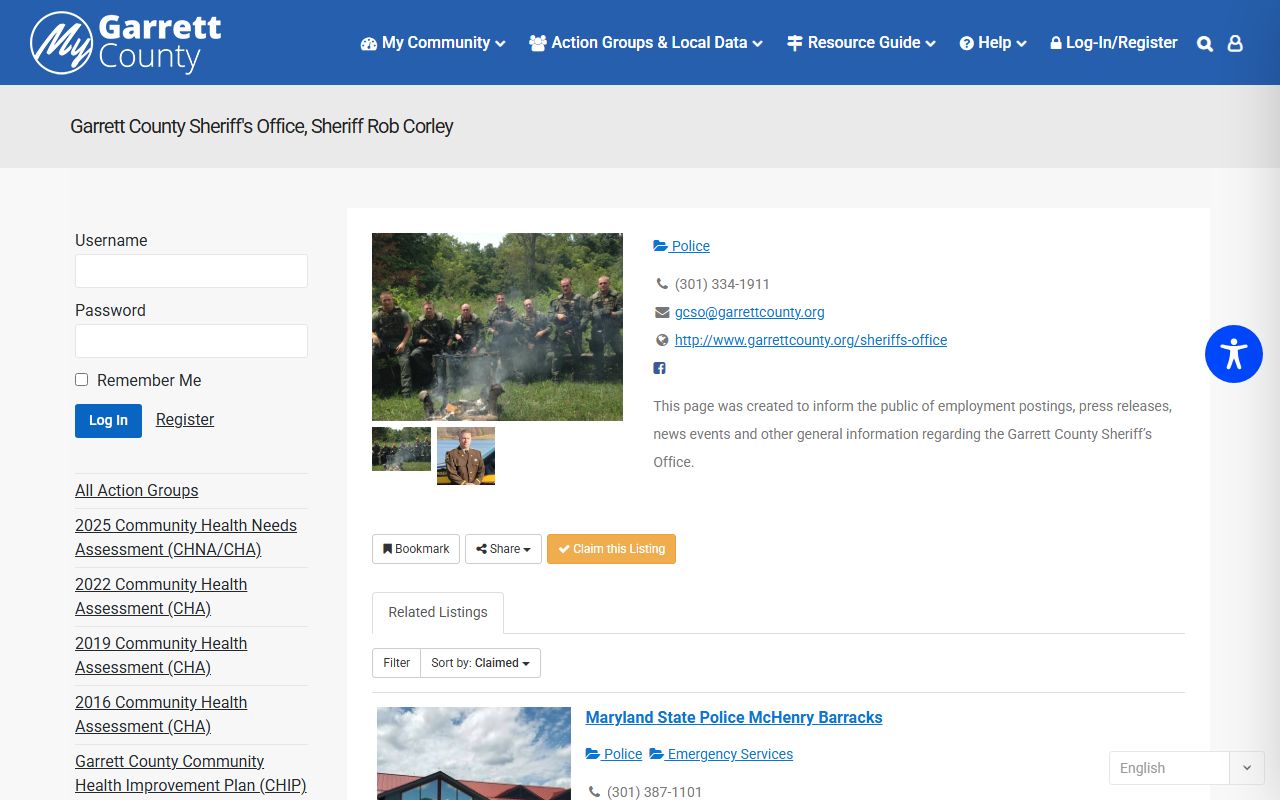Viewport: 1280px width, 800px height.
Task: Open the Police category link for Sheriff's Office
Action: click(x=681, y=246)
